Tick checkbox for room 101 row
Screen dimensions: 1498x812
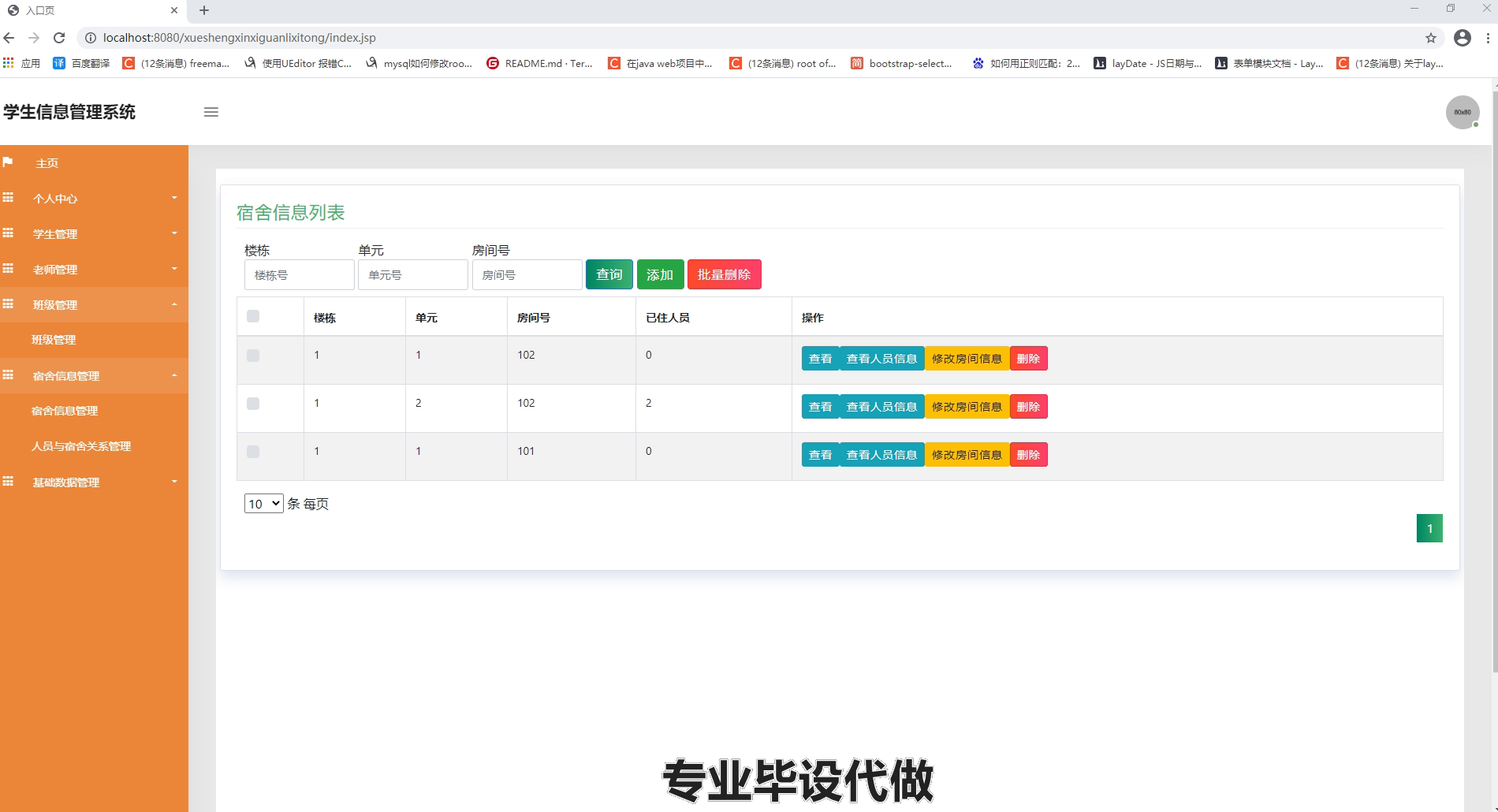coord(253,452)
